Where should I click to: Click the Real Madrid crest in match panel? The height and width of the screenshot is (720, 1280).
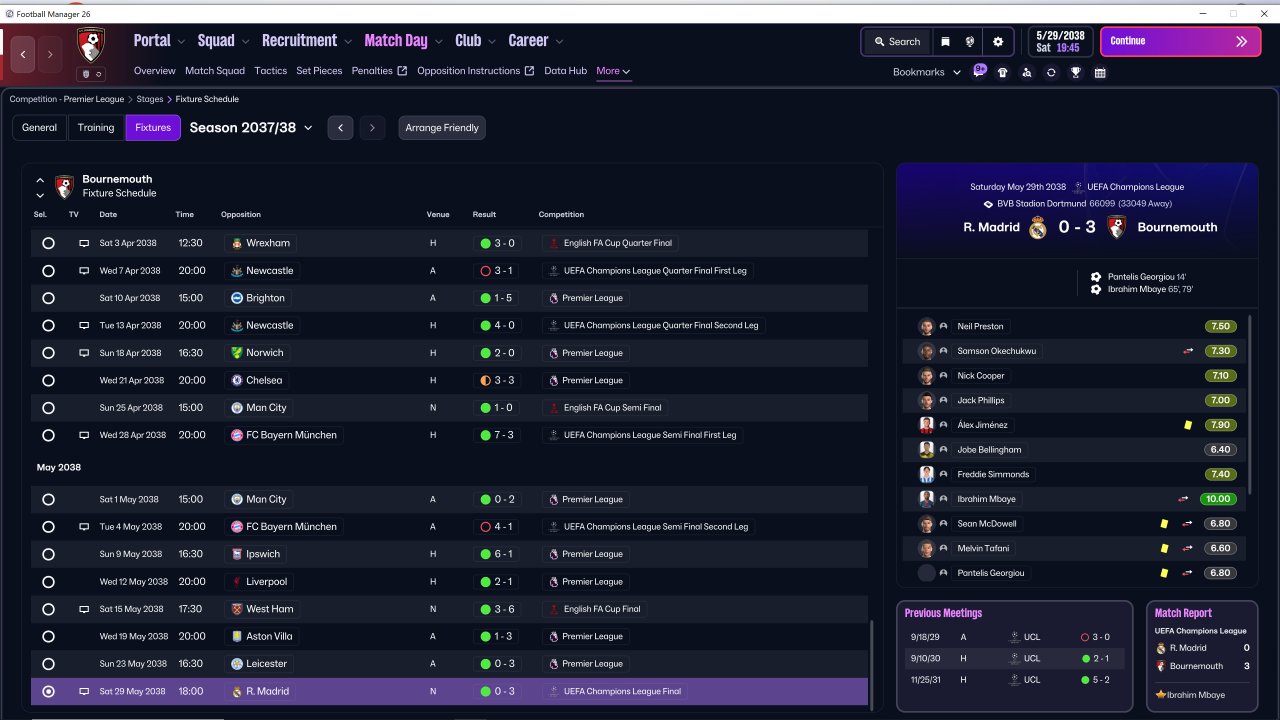click(1038, 227)
